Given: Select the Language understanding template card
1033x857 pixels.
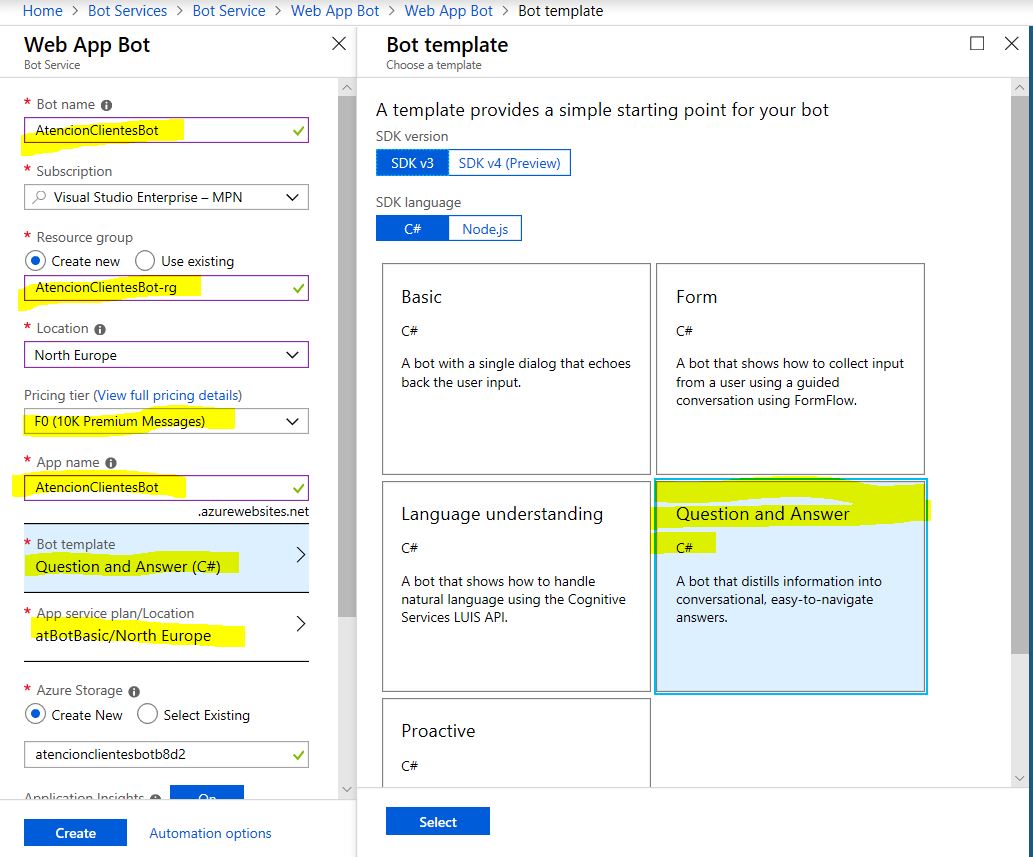Looking at the screenshot, I should coord(516,586).
